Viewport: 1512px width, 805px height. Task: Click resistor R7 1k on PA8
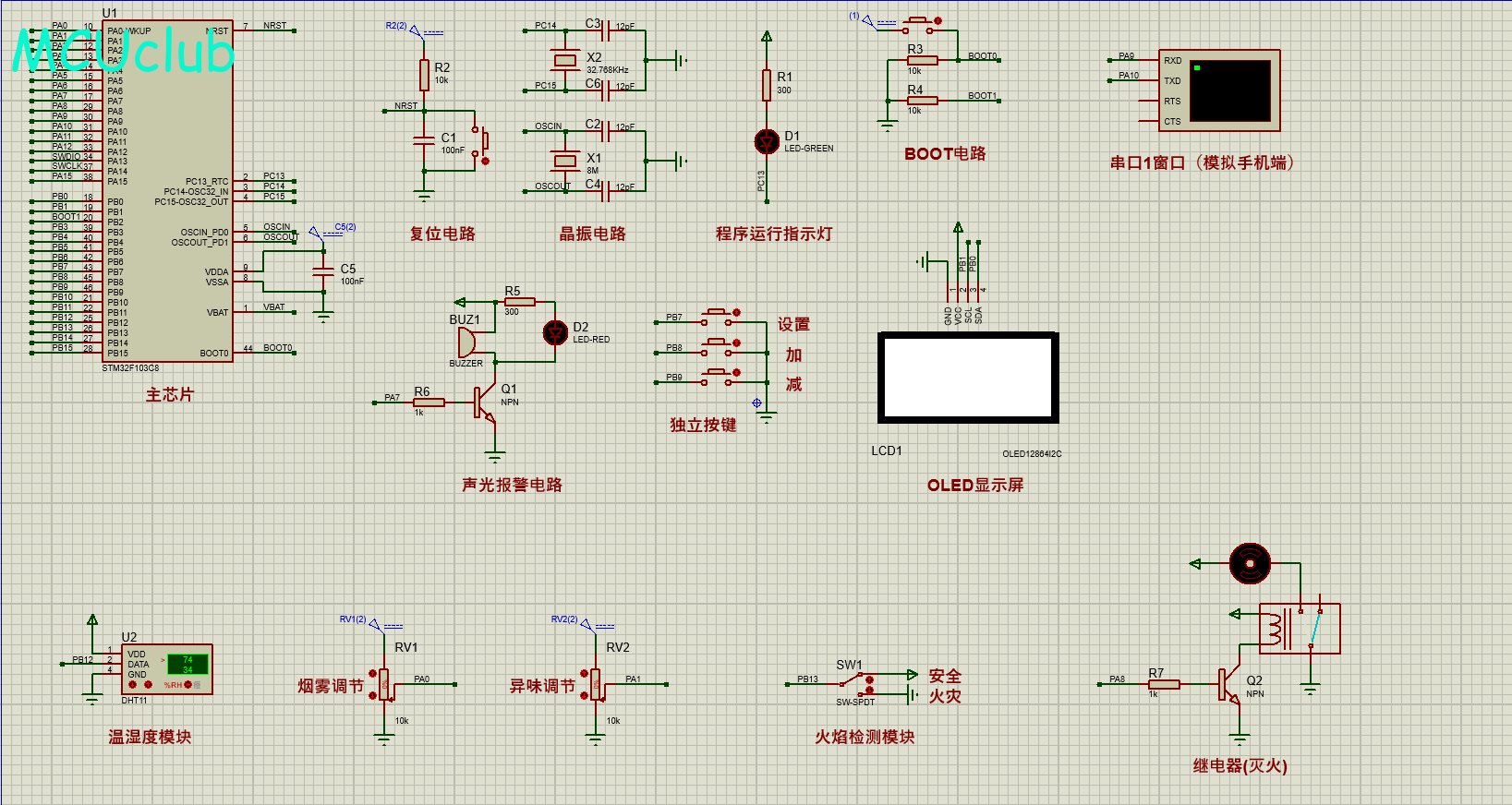[x=1164, y=684]
